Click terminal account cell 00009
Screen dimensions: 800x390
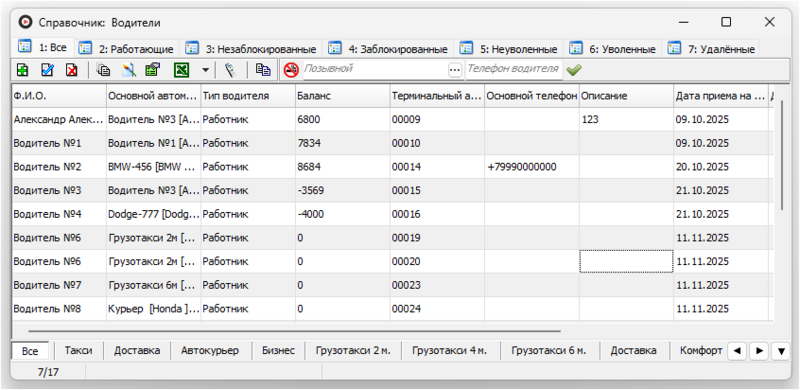pos(437,120)
